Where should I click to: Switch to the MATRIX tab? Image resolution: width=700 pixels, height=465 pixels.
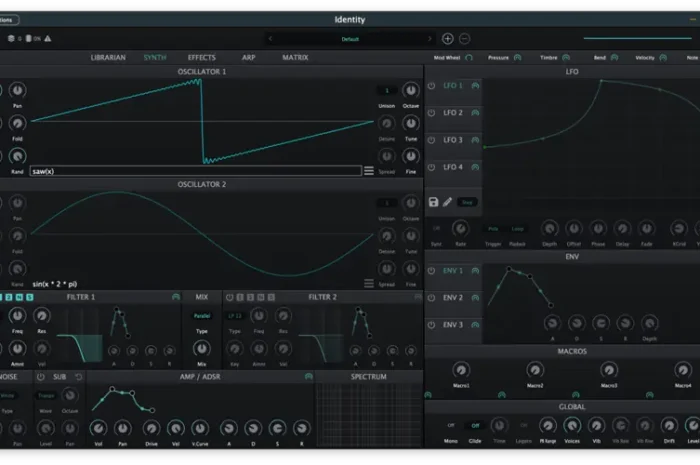tap(295, 58)
